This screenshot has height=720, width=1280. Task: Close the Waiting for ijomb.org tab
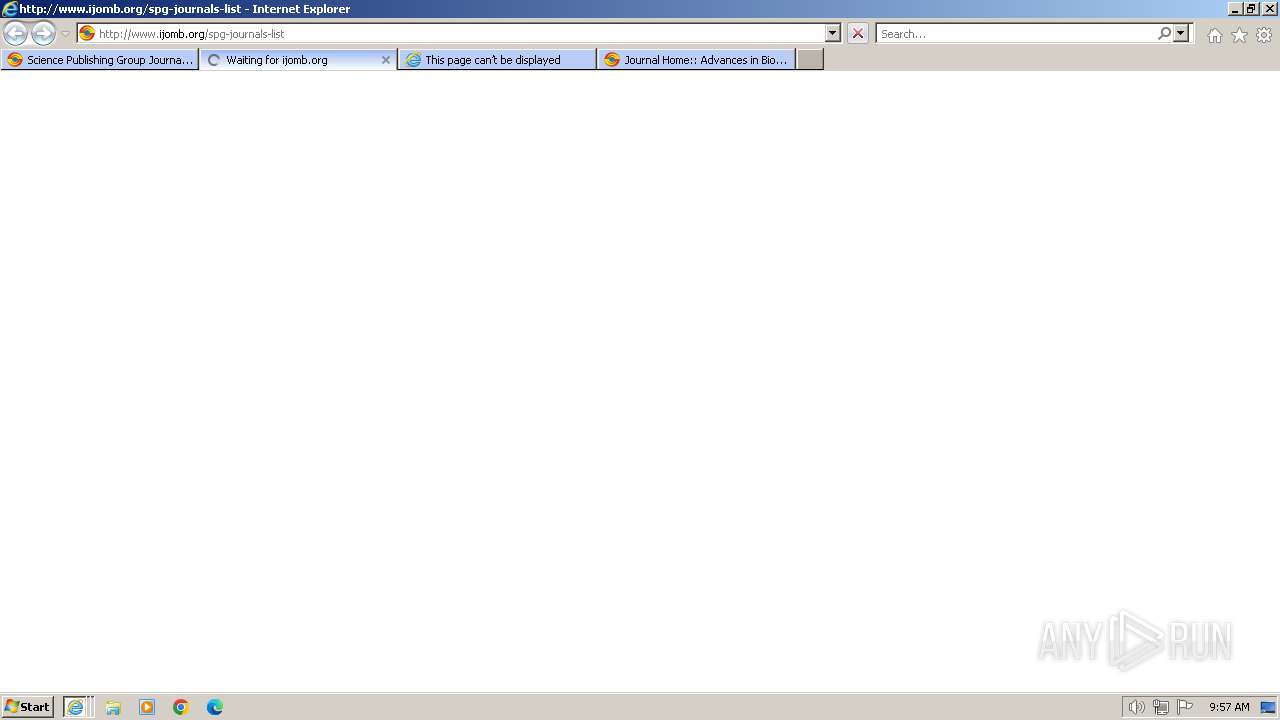tap(386, 60)
